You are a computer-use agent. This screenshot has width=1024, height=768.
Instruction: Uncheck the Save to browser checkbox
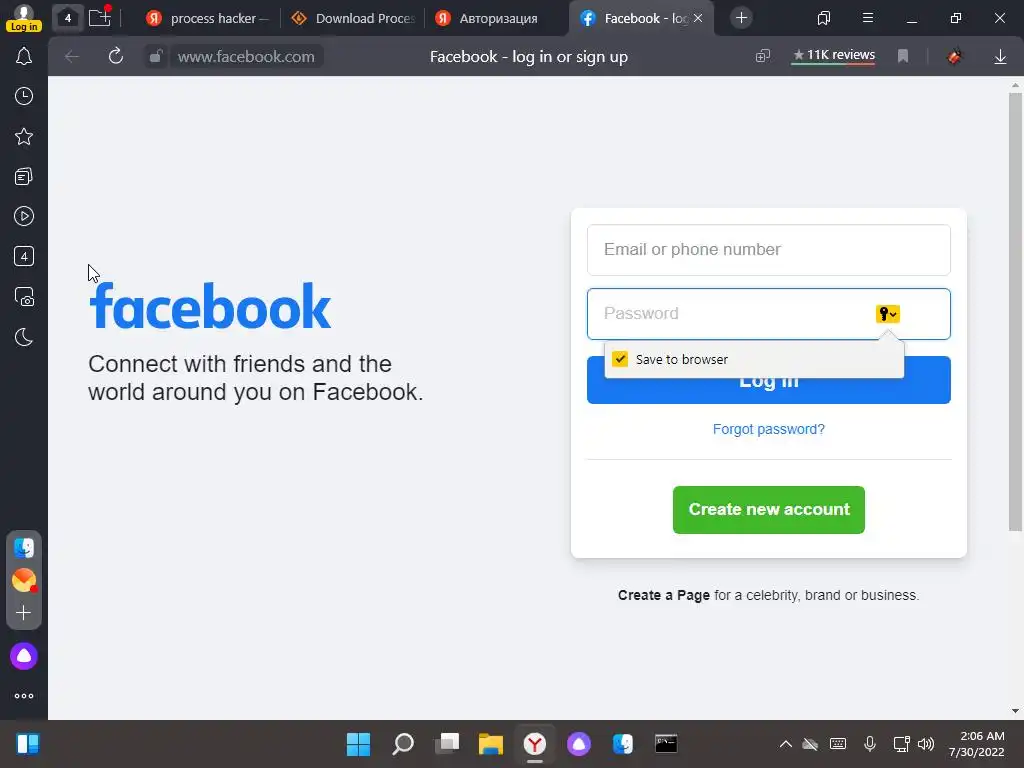620,359
